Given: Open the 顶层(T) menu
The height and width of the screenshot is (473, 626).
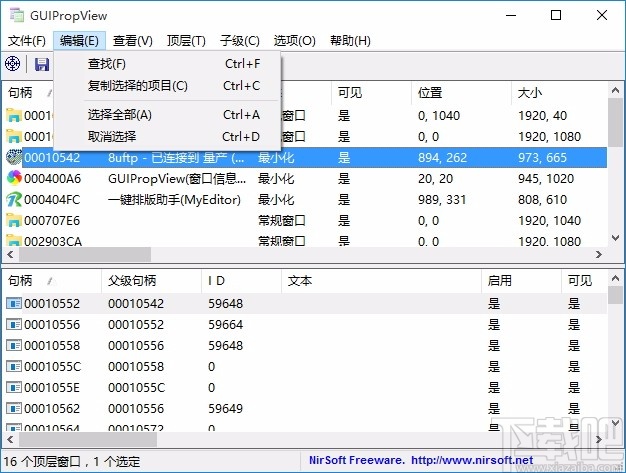Looking at the screenshot, I should pos(186,40).
